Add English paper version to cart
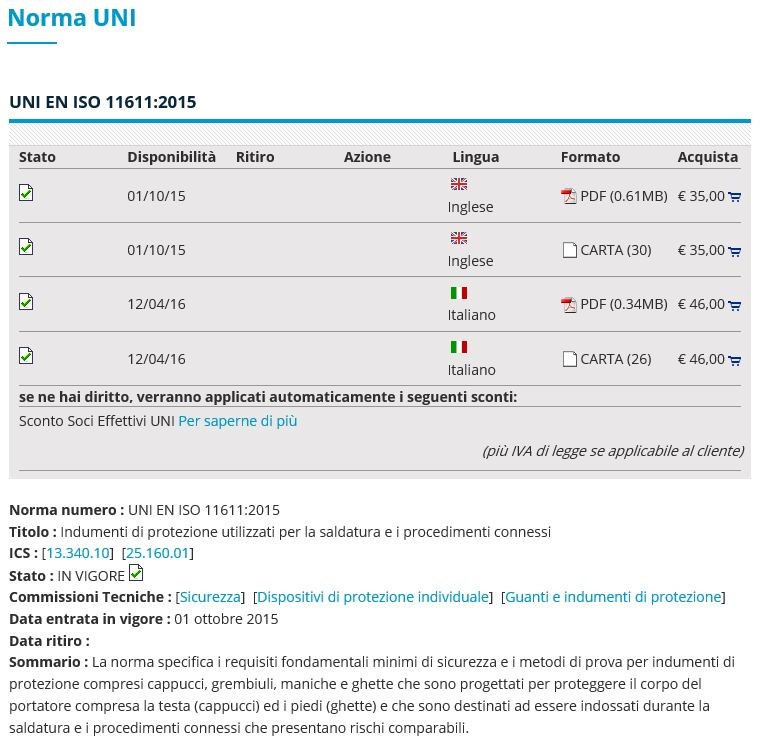The width and height of the screenshot is (760, 748). [x=734, y=251]
